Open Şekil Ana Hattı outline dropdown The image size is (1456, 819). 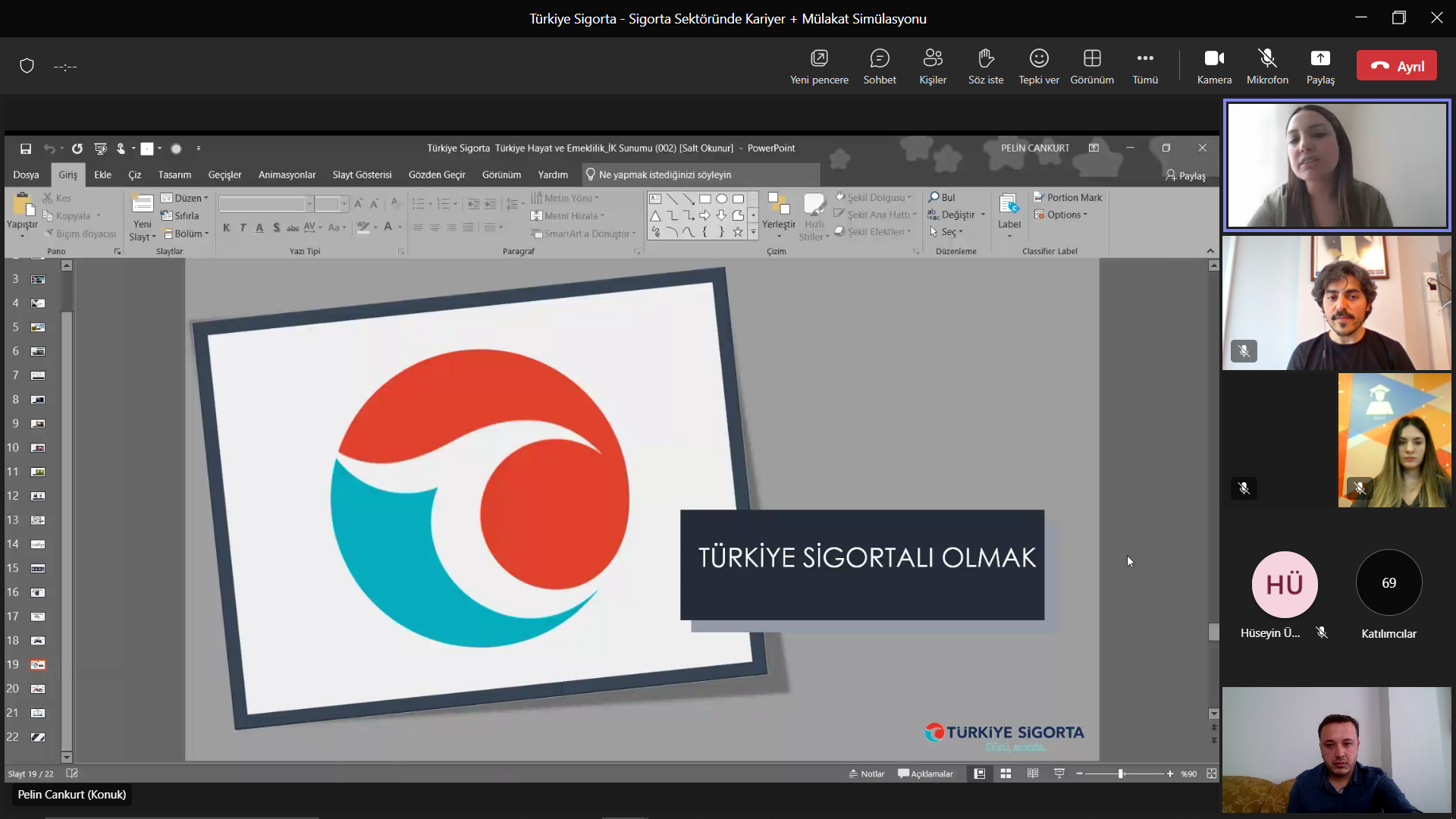point(875,215)
